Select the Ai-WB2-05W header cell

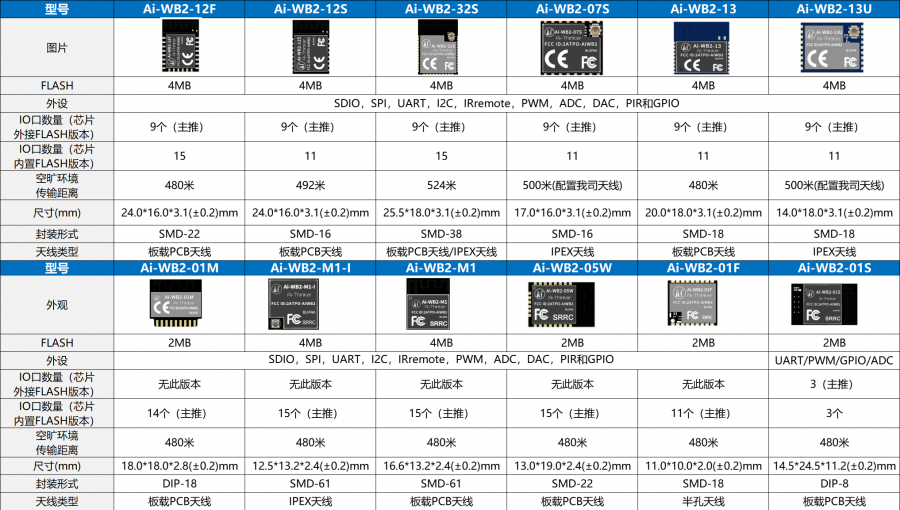(x=572, y=268)
